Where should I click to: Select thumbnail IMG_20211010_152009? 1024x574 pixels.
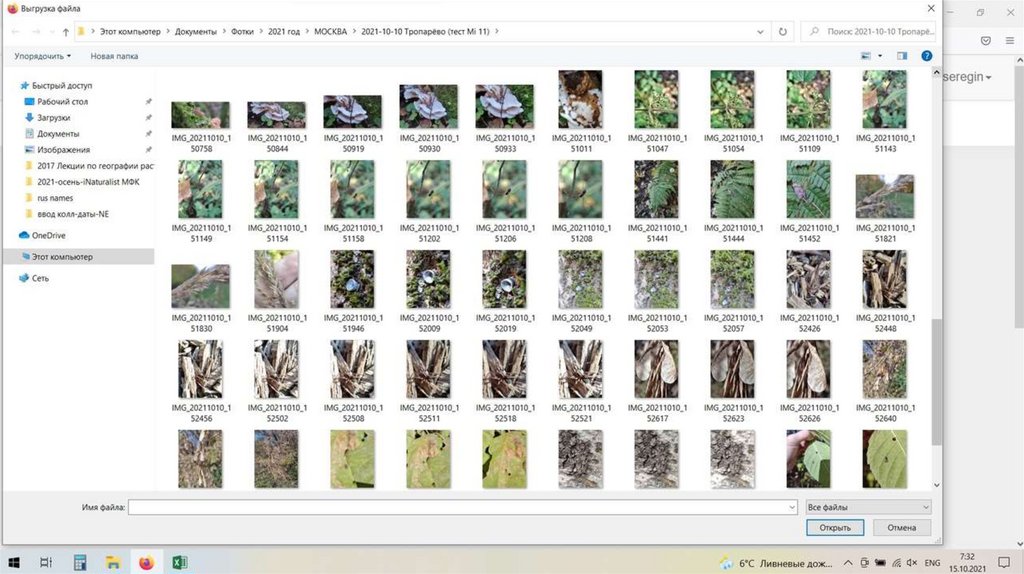[428, 279]
